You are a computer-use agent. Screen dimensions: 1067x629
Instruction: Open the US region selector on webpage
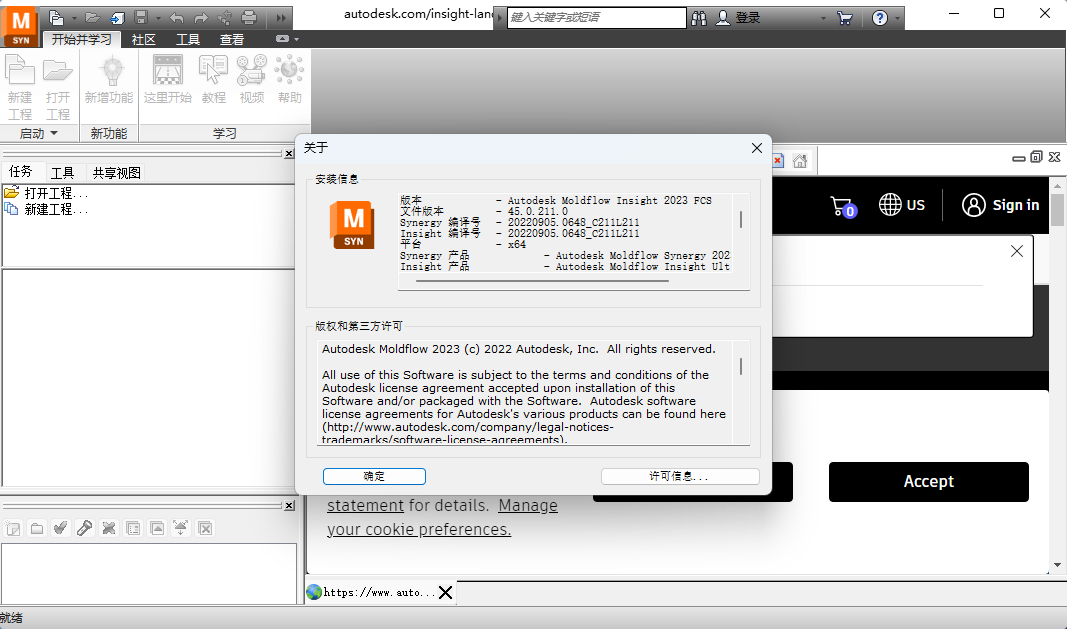click(x=902, y=205)
